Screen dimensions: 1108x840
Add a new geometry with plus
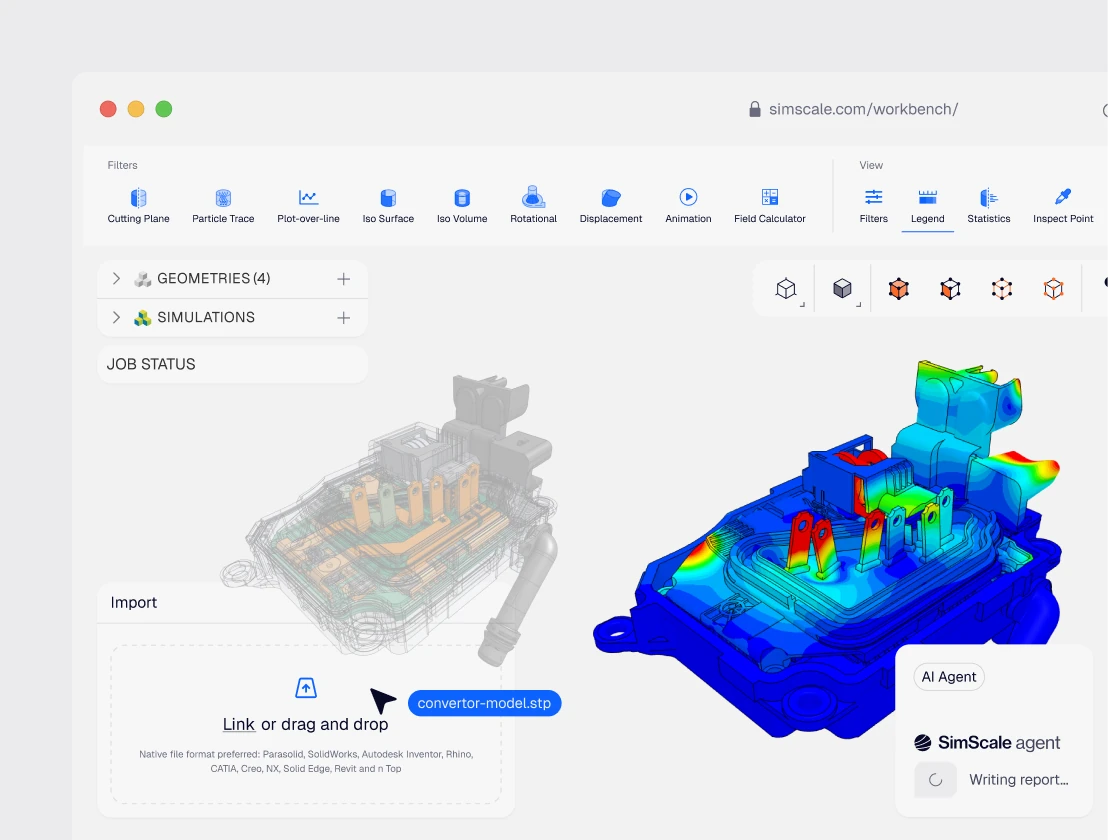tap(343, 279)
